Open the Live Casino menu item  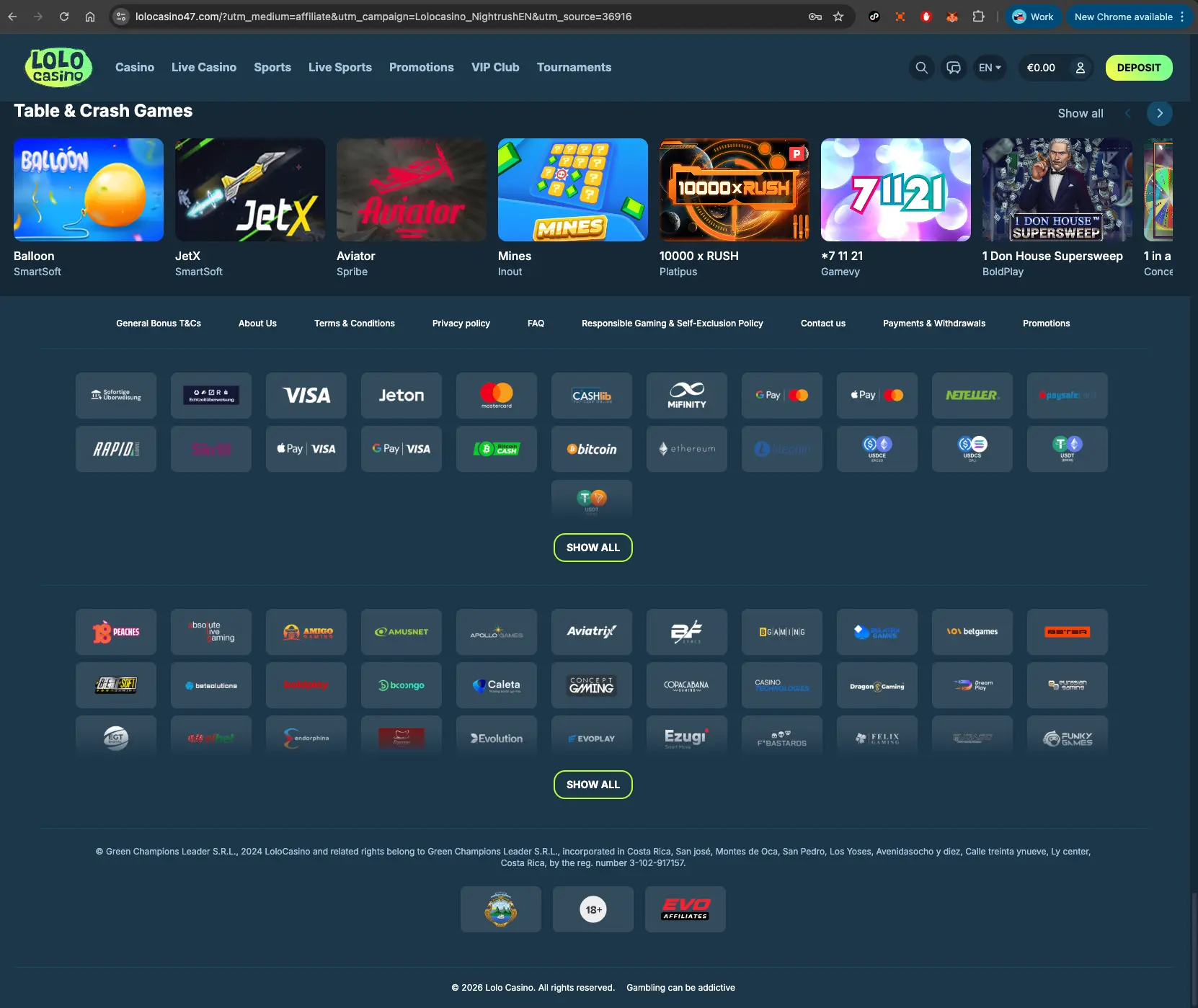point(204,67)
